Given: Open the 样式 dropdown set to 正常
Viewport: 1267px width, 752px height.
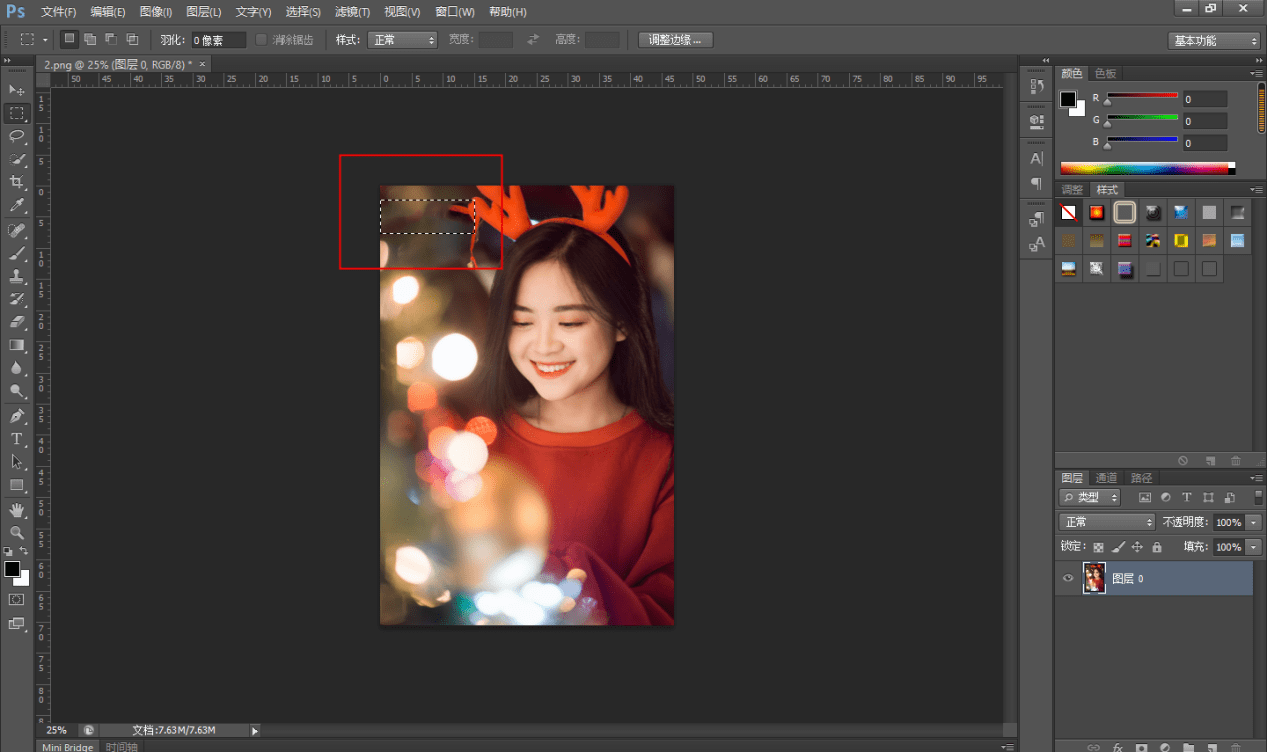Looking at the screenshot, I should coord(403,40).
